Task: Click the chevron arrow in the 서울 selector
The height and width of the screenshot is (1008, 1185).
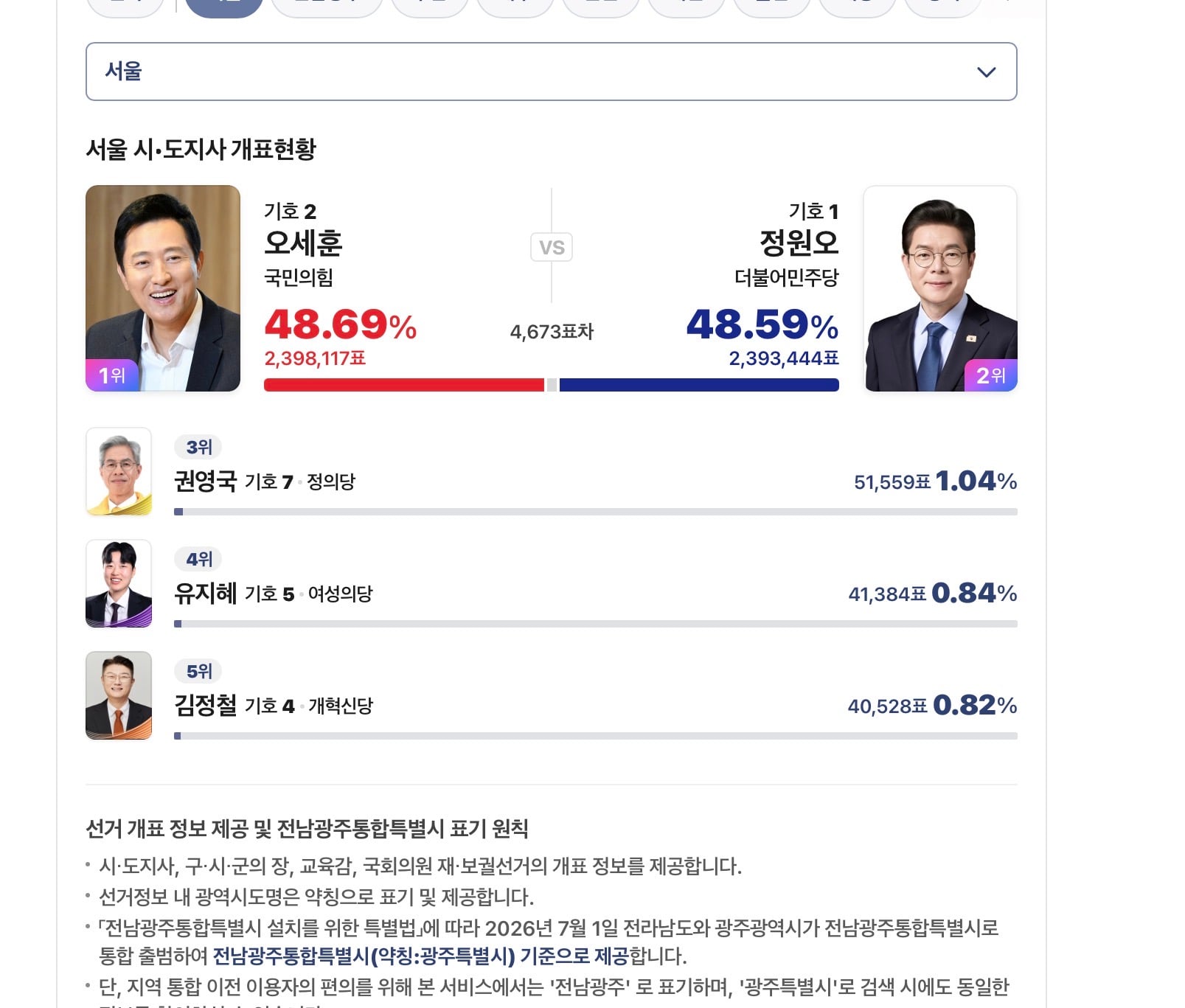Action: coord(986,72)
